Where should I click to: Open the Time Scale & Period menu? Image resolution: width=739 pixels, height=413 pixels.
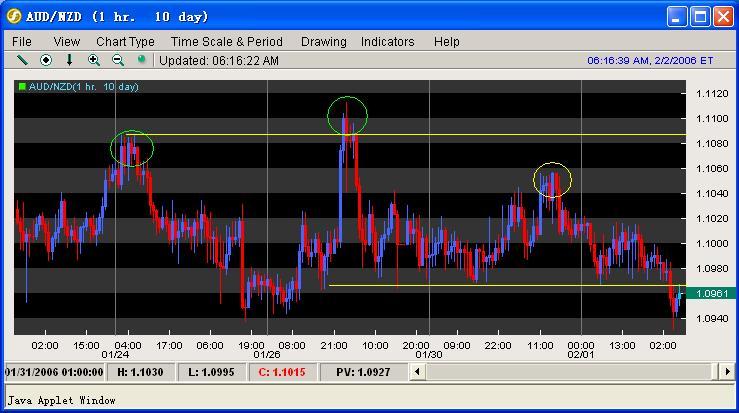[227, 41]
